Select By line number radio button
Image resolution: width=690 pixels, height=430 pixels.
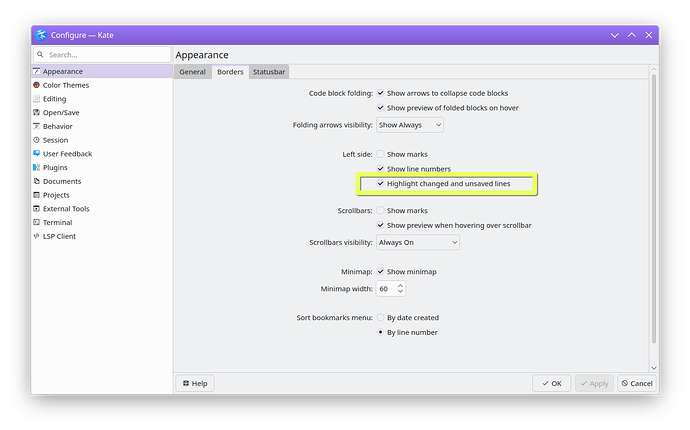[381, 332]
